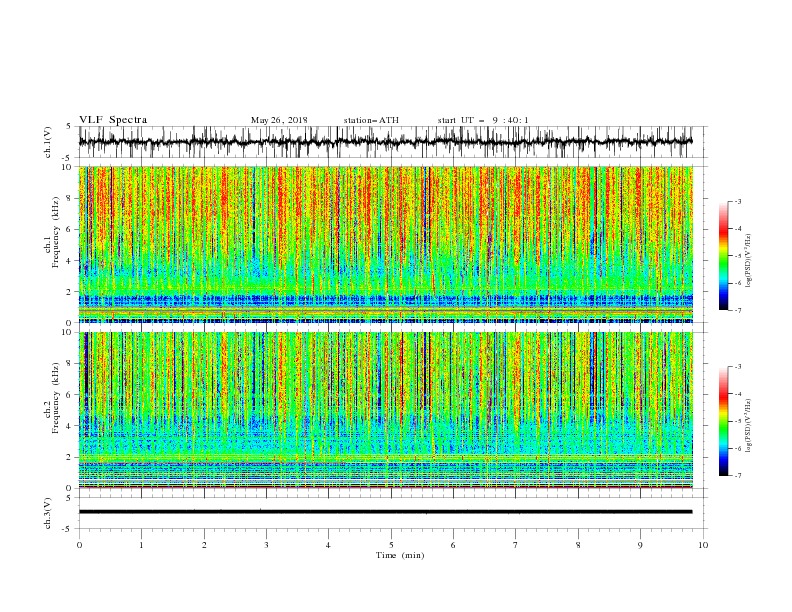This screenshot has width=792, height=612.
Task: Click the "station=ATH" header label
Action: (x=371, y=120)
